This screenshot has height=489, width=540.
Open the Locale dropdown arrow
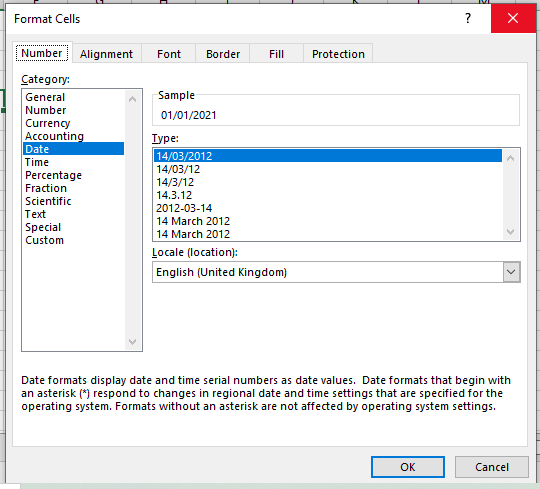point(511,272)
